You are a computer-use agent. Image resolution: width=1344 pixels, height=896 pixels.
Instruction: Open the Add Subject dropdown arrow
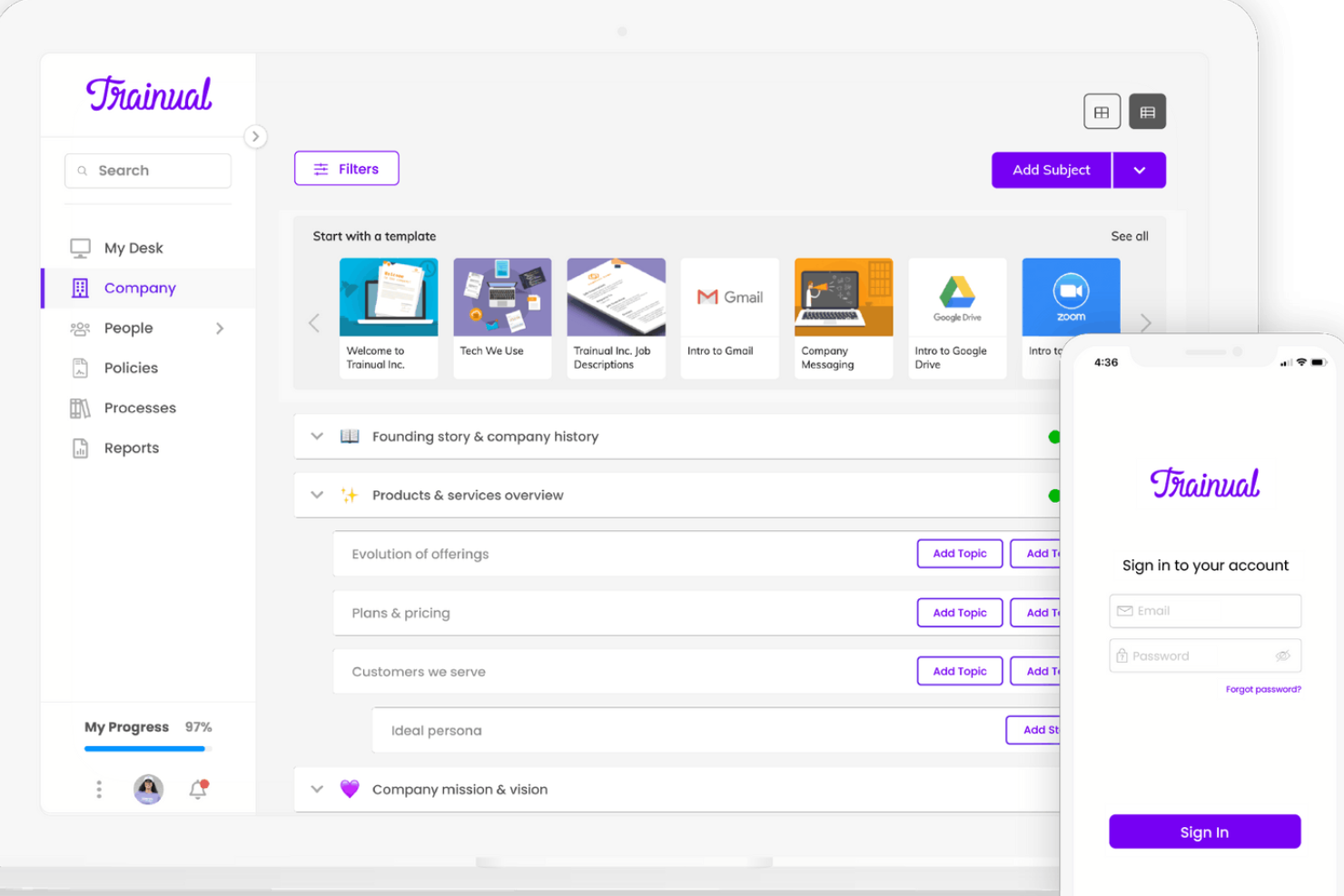pos(1139,170)
